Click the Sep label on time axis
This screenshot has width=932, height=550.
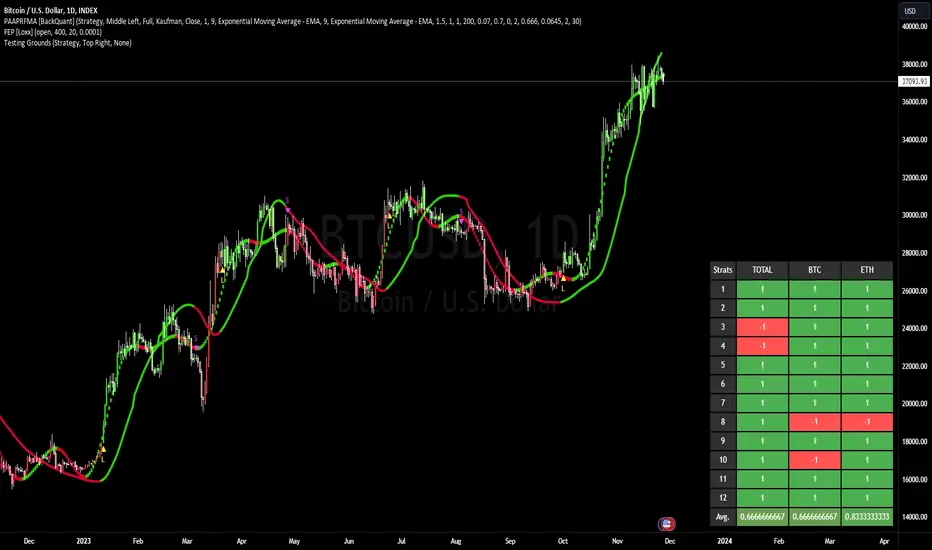click(x=510, y=541)
